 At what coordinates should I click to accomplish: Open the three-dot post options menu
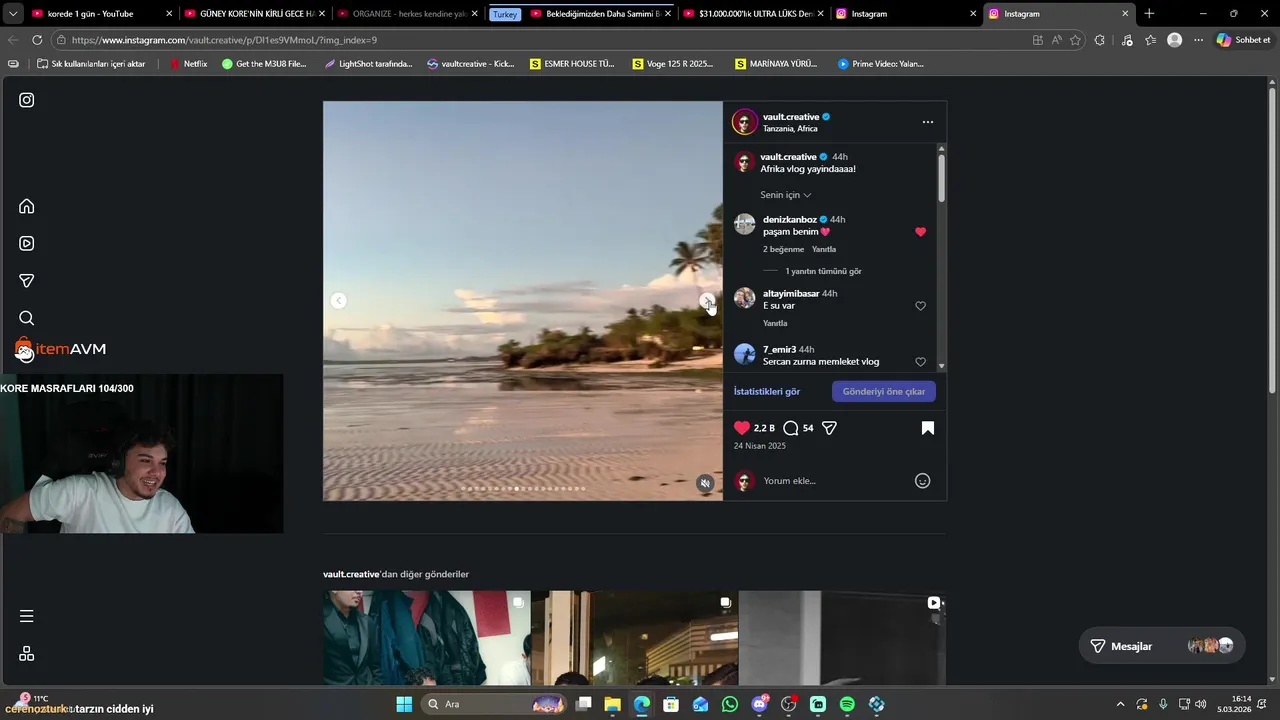(x=928, y=122)
